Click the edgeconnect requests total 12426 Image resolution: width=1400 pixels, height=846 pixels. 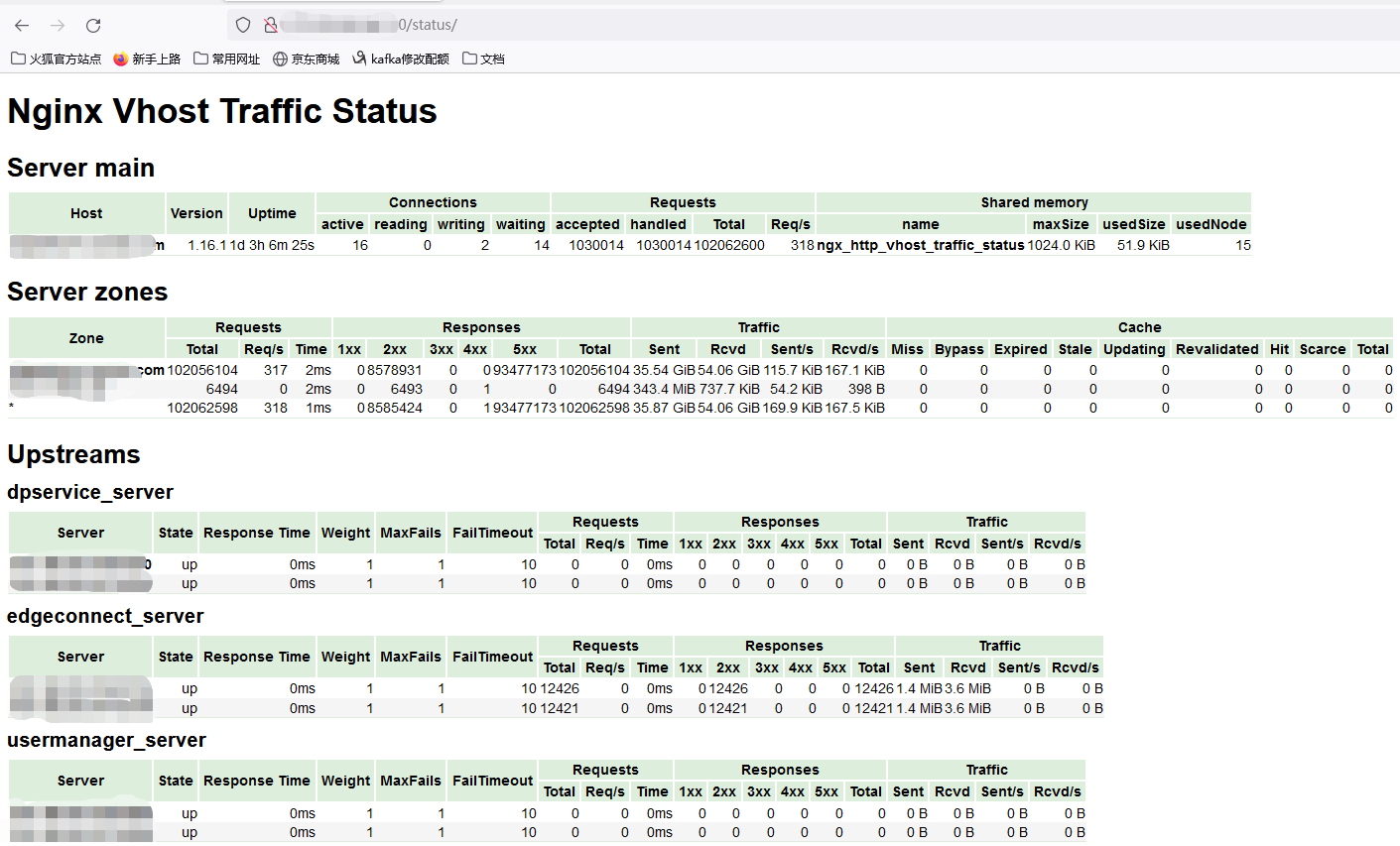tap(560, 688)
